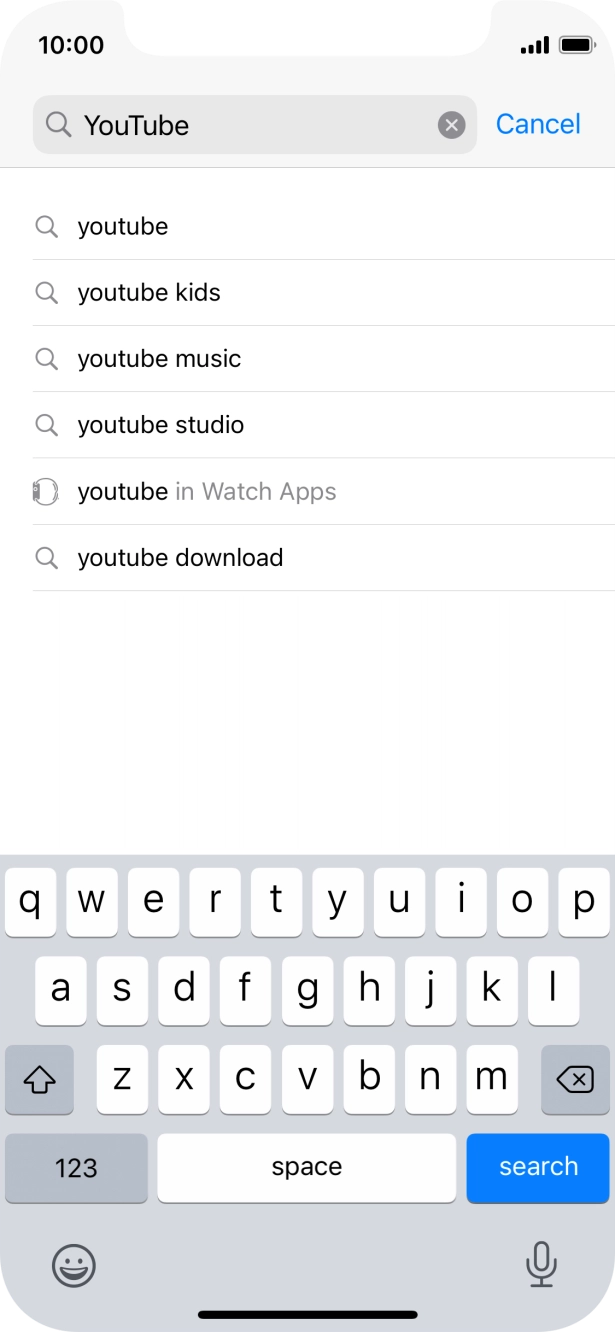Toggle caps by tapping the shift arrow
Viewport: 615px width, 1332px height.
39,1080
